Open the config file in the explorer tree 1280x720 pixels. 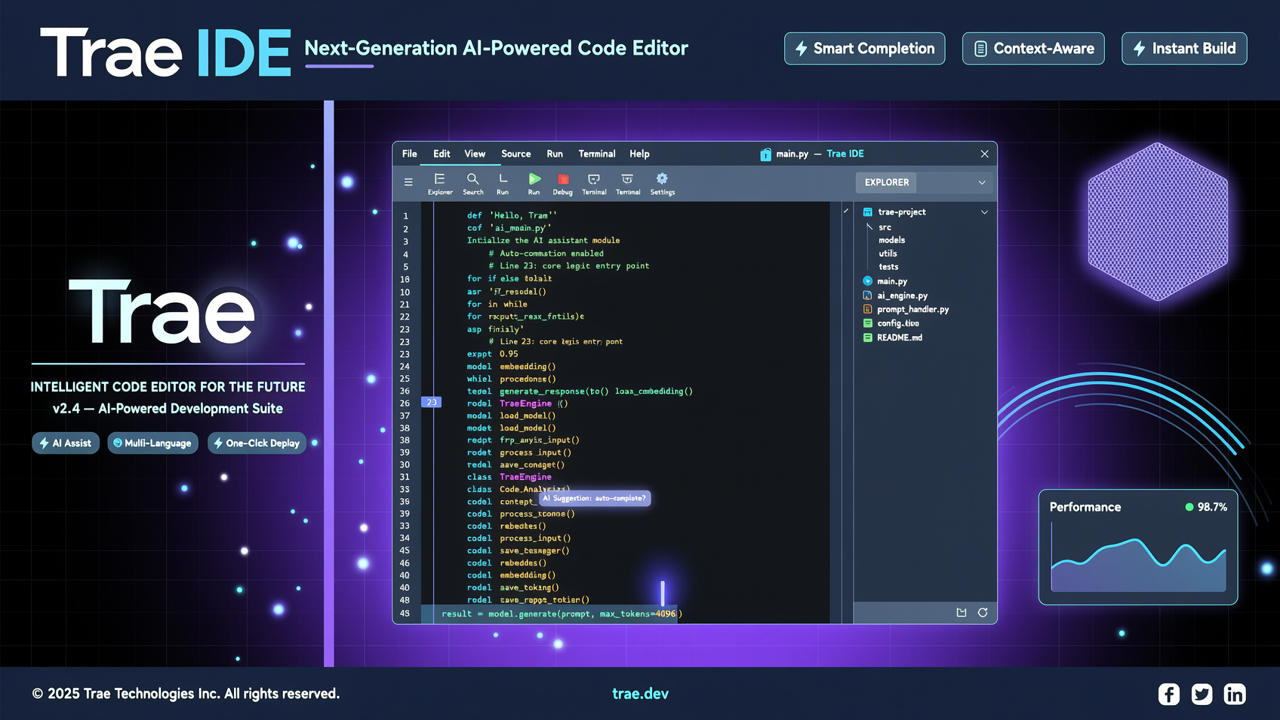[x=898, y=323]
